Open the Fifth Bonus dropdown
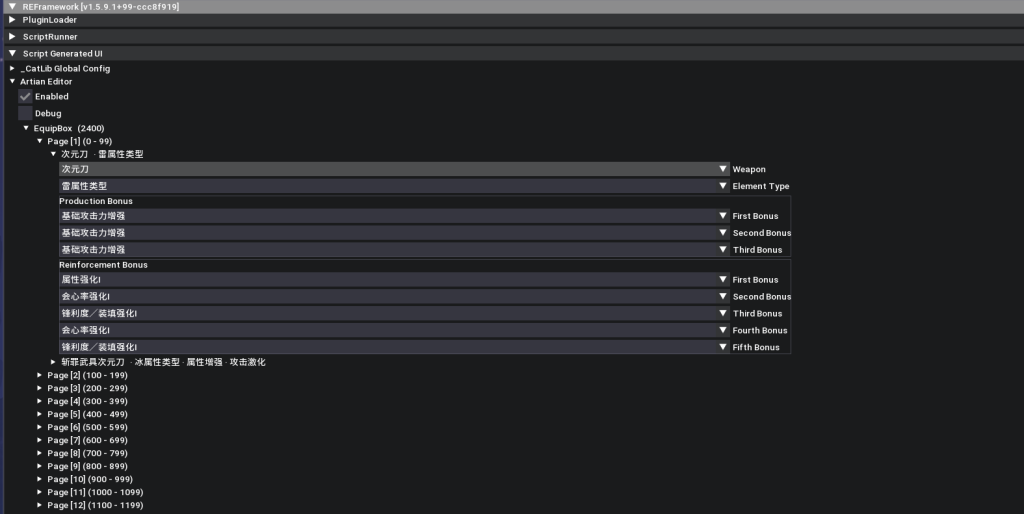The image size is (1024, 514). (722, 347)
